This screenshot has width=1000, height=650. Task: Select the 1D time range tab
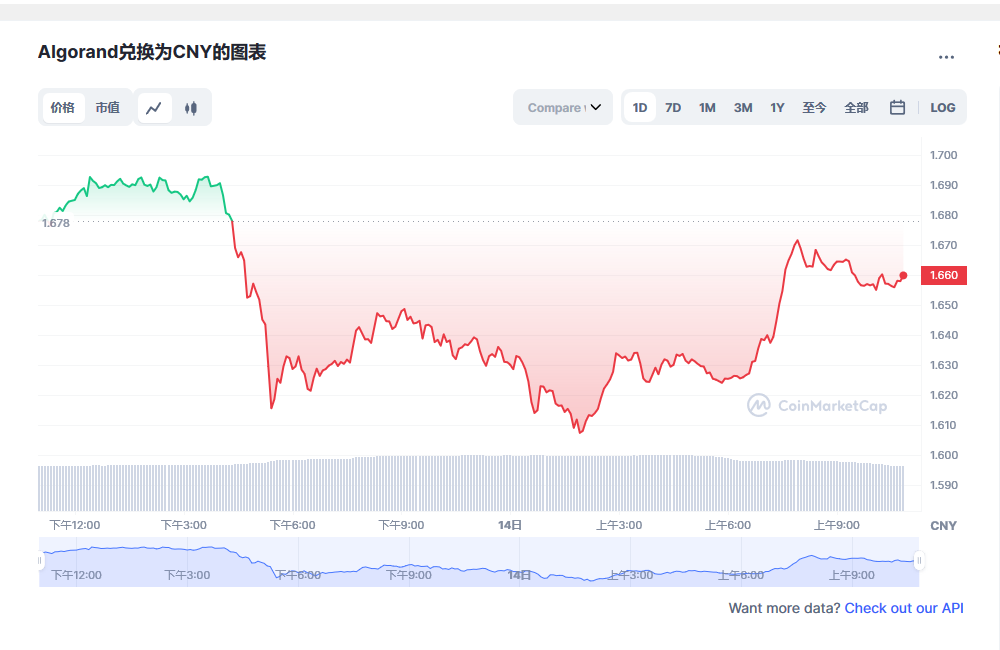pyautogui.click(x=640, y=108)
